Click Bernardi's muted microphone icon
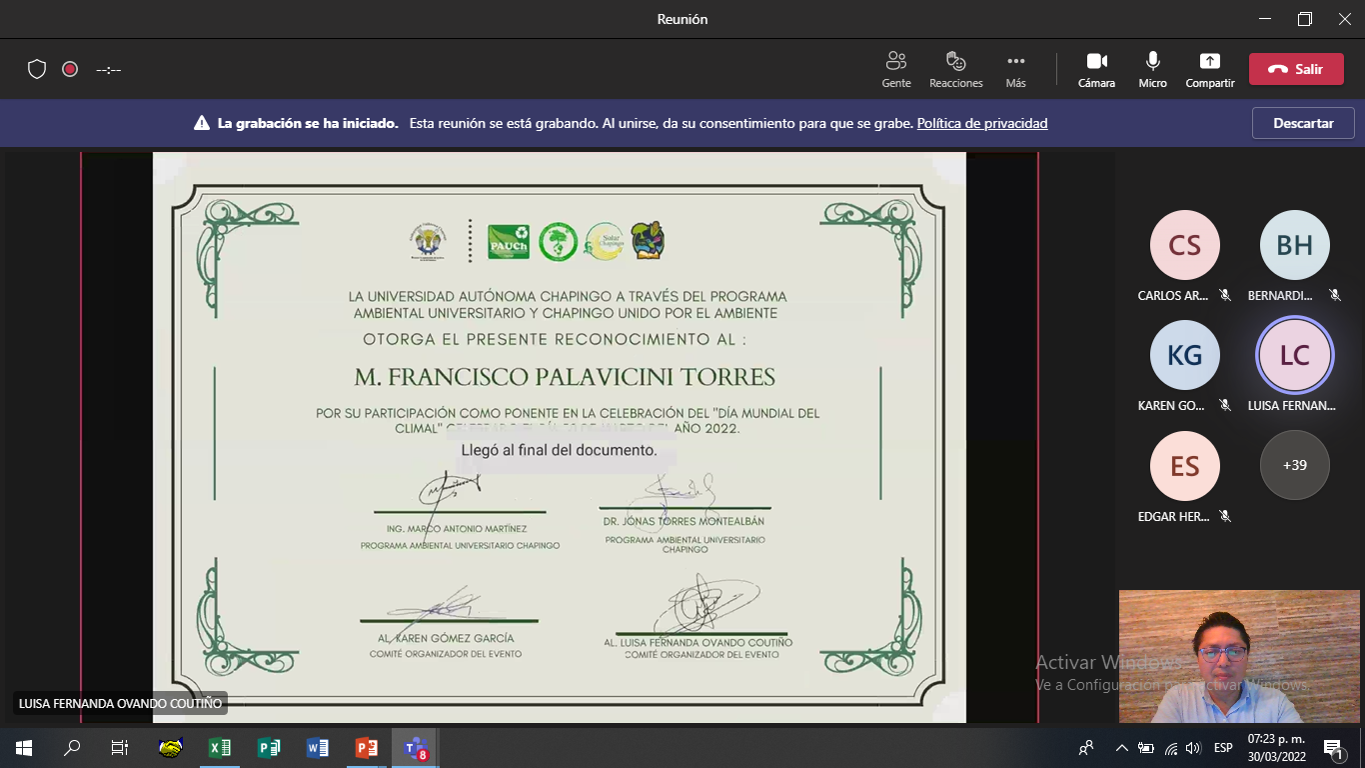The height and width of the screenshot is (768, 1365). click(1334, 295)
